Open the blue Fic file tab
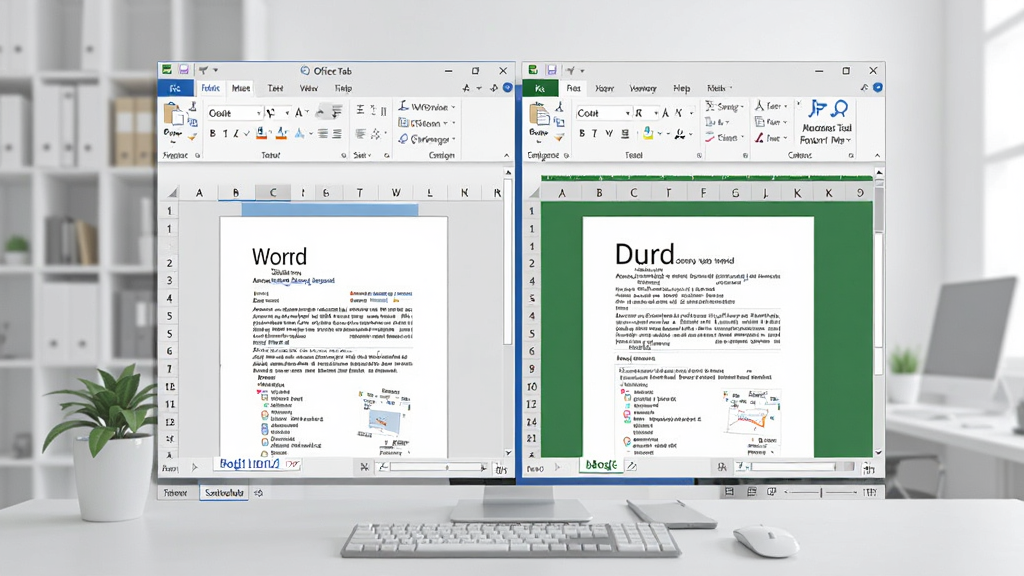Image resolution: width=1024 pixels, height=576 pixels. (175, 88)
